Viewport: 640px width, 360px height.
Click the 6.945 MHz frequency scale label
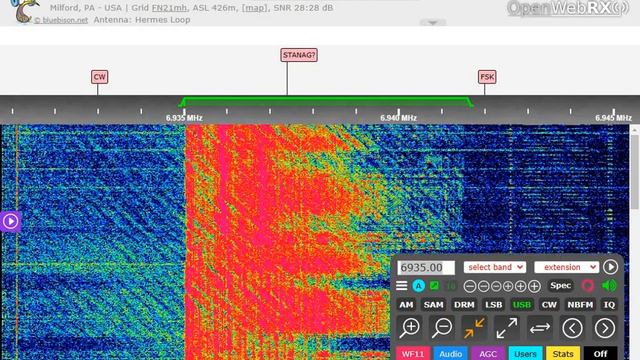(x=613, y=118)
